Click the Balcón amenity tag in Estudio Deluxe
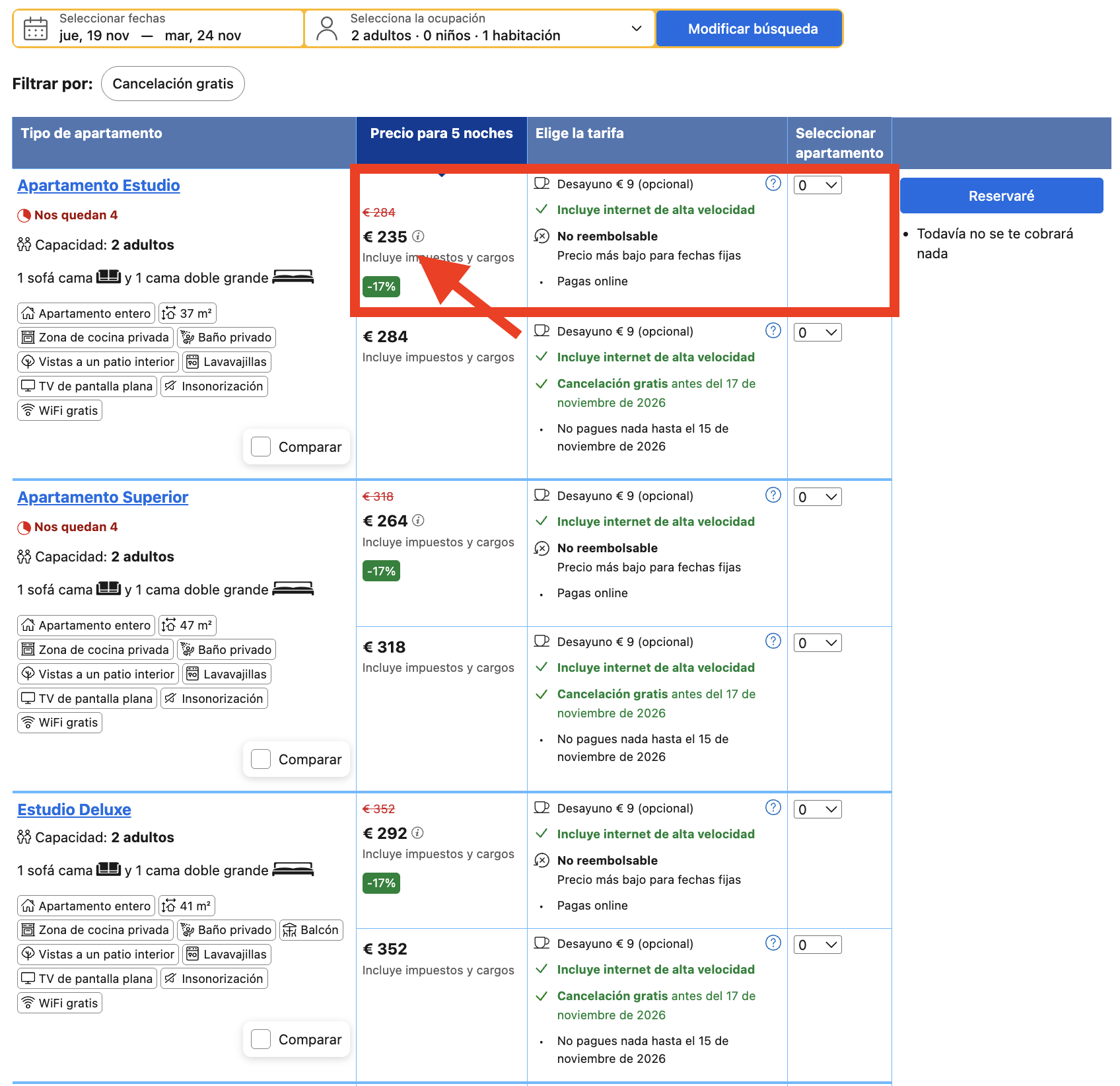The height and width of the screenshot is (1086, 1120). click(311, 929)
